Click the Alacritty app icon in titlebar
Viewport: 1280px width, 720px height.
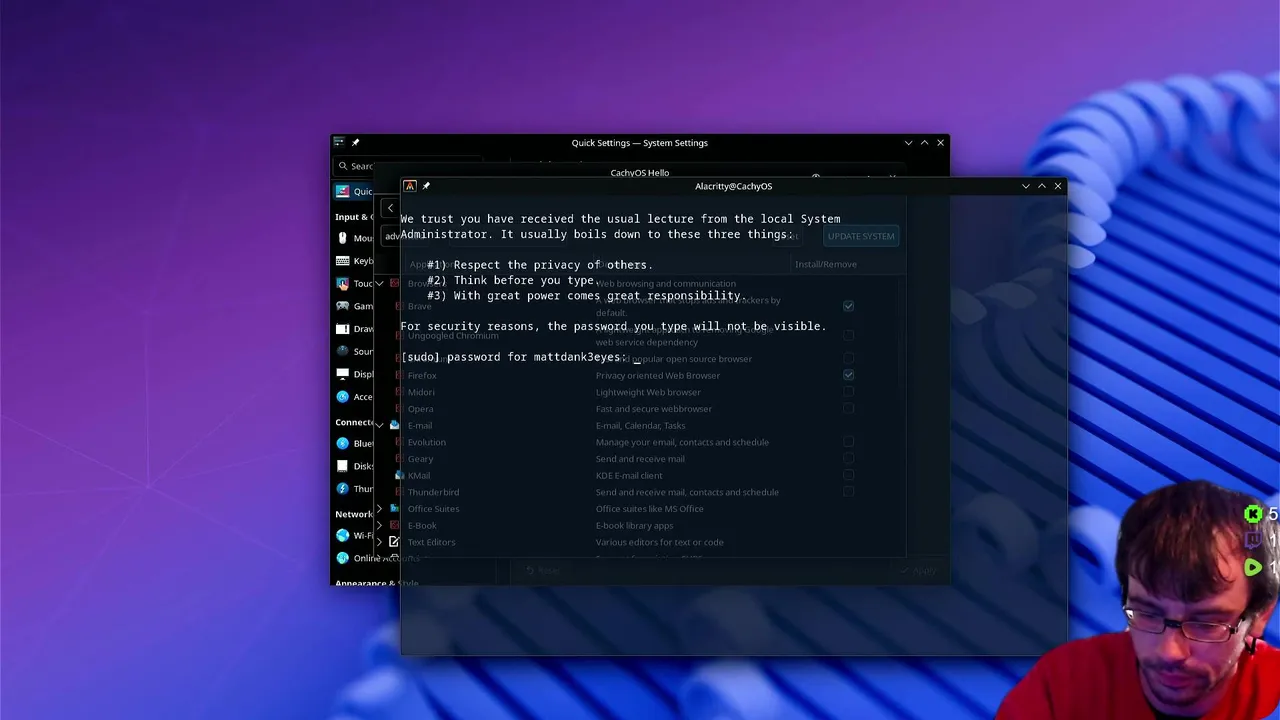tap(410, 186)
